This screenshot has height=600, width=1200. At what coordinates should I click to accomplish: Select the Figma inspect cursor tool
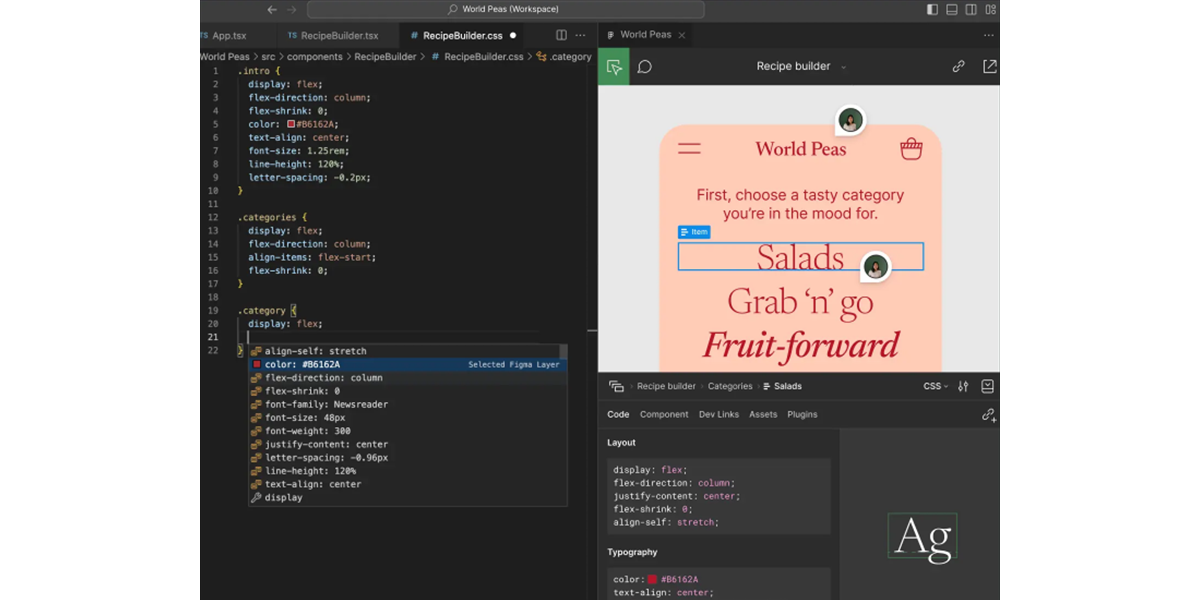614,67
